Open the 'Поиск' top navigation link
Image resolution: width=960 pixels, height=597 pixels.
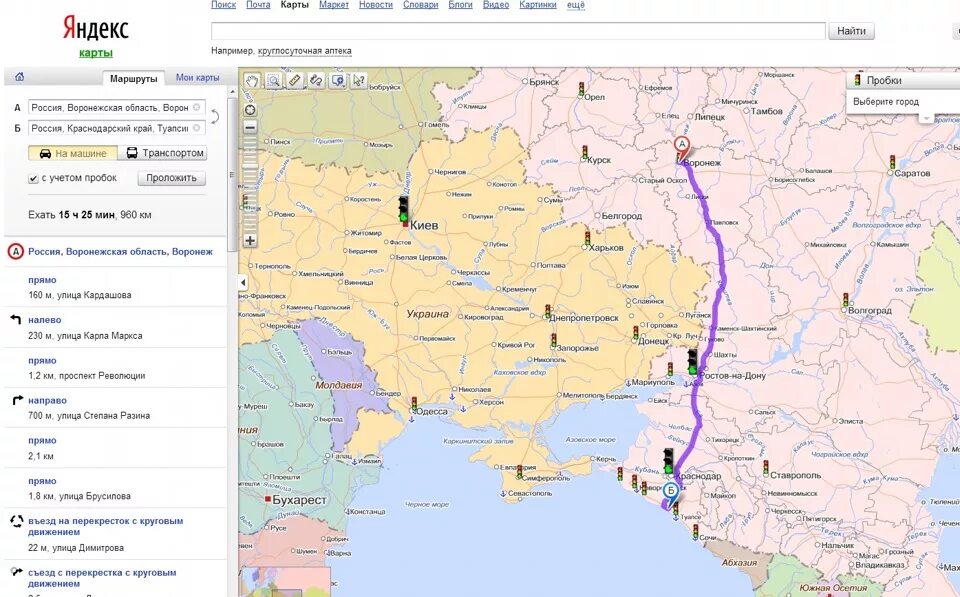click(x=223, y=5)
